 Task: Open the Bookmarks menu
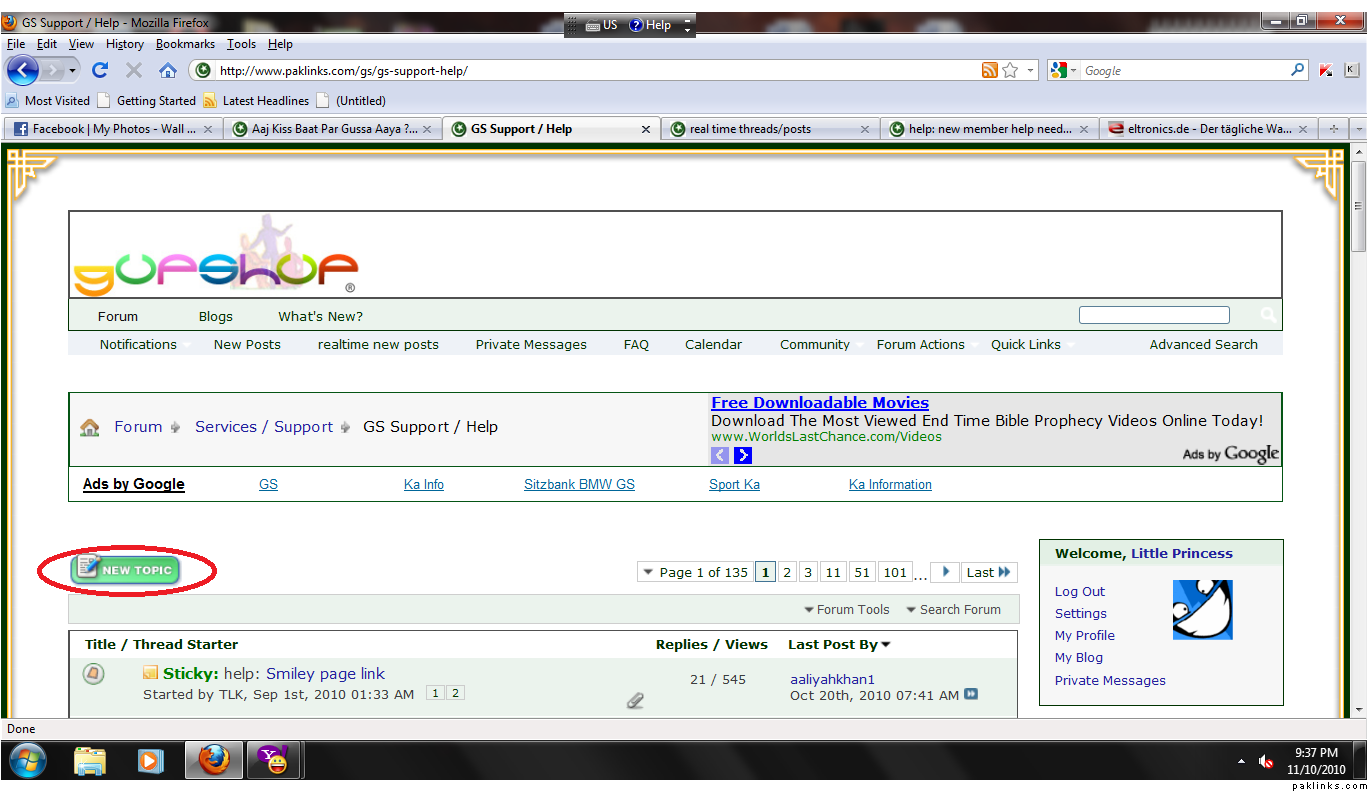coord(185,44)
